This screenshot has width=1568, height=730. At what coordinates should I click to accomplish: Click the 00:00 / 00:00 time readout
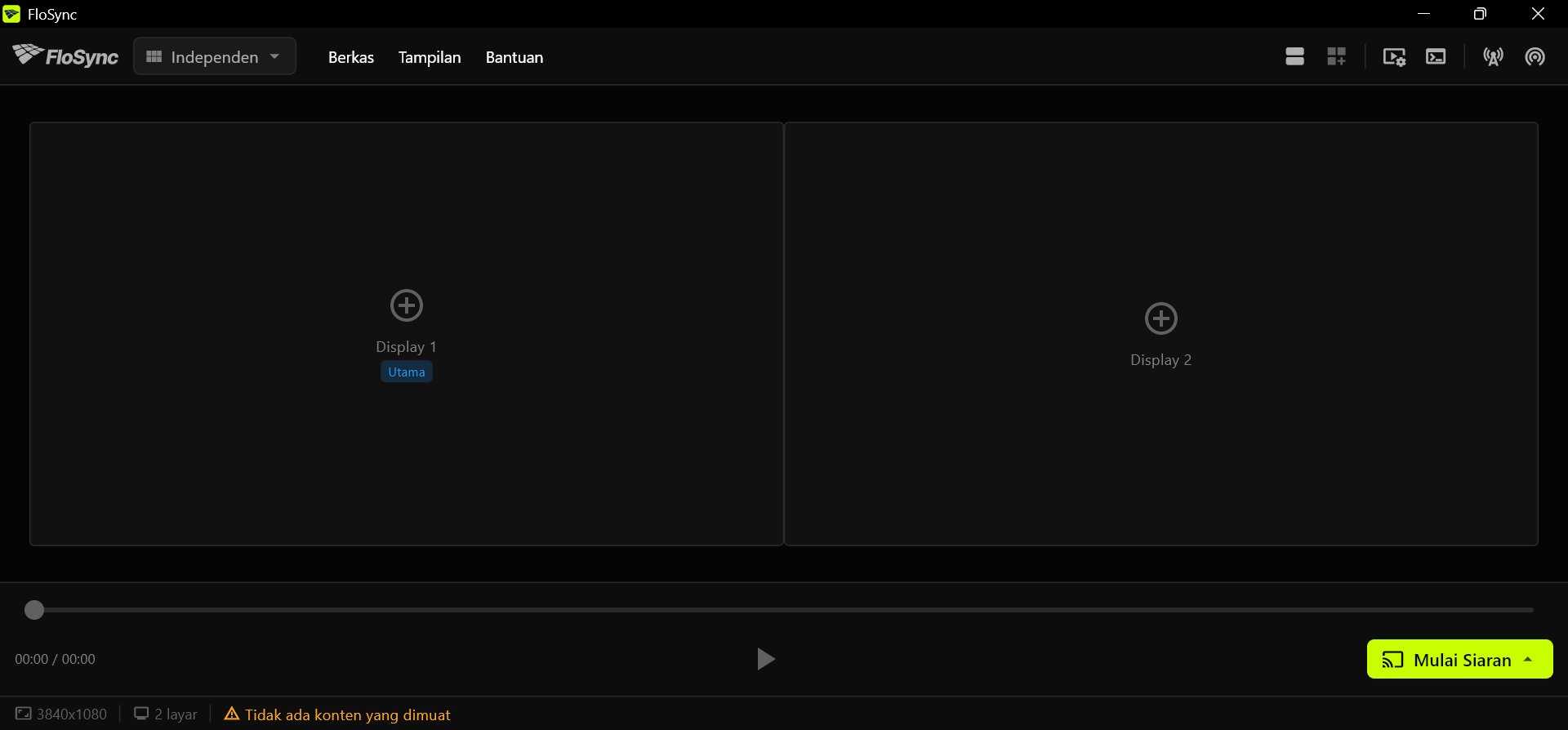point(55,659)
